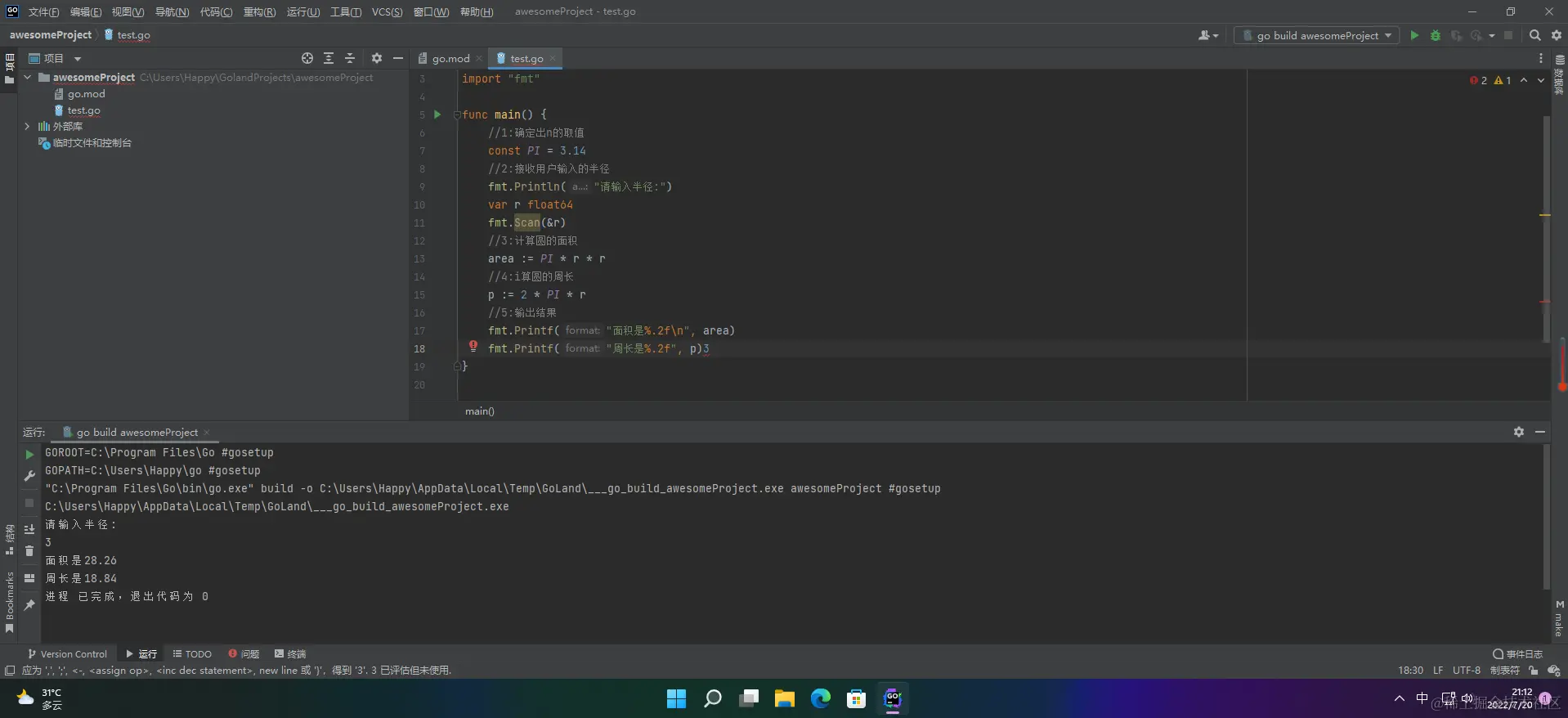The height and width of the screenshot is (718, 1568).
Task: Open the 终端 terminal tool window
Action: tap(290, 654)
